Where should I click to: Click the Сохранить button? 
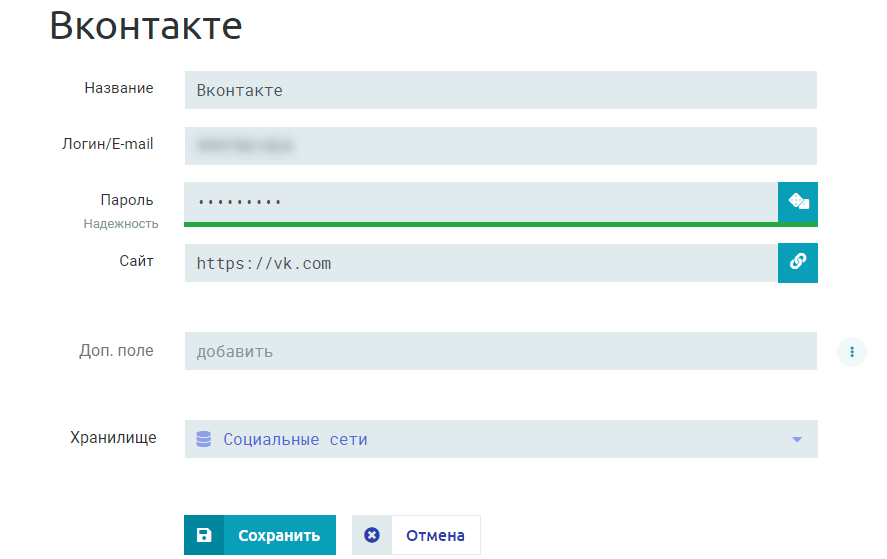click(260, 535)
